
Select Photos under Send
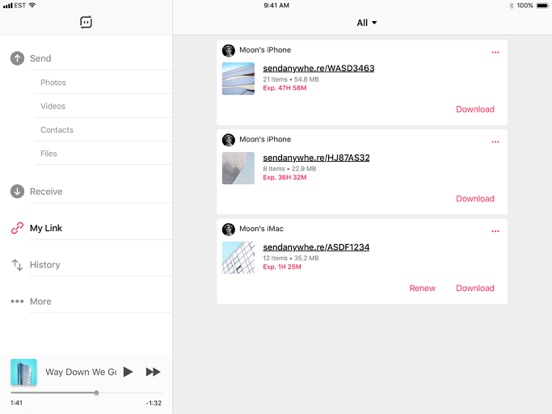point(53,82)
